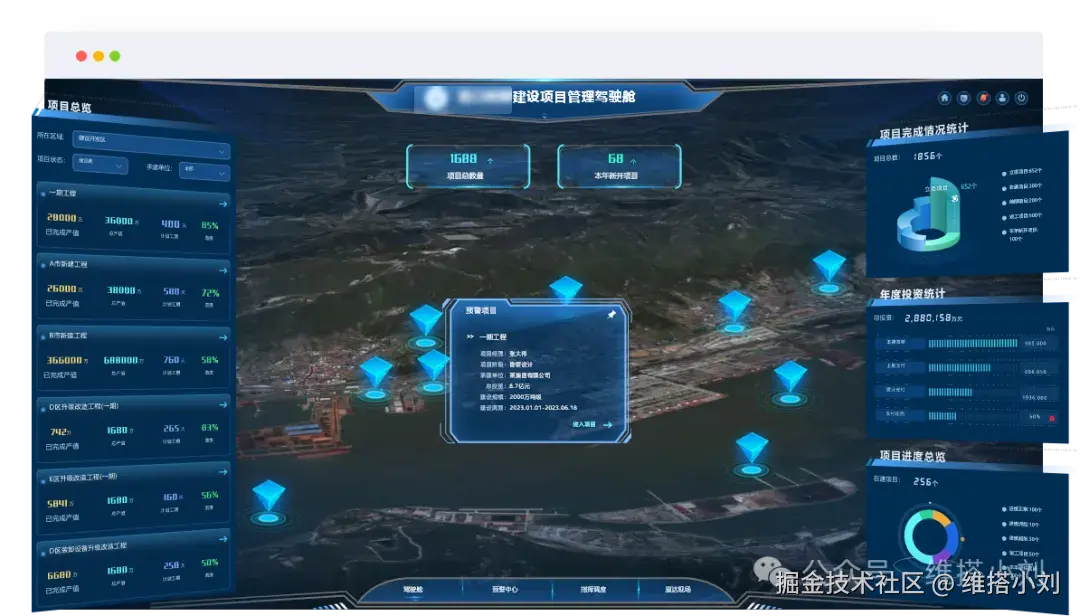Select lone map marker near 项目总览 panel bottom
The image size is (1080, 616).
point(268,502)
